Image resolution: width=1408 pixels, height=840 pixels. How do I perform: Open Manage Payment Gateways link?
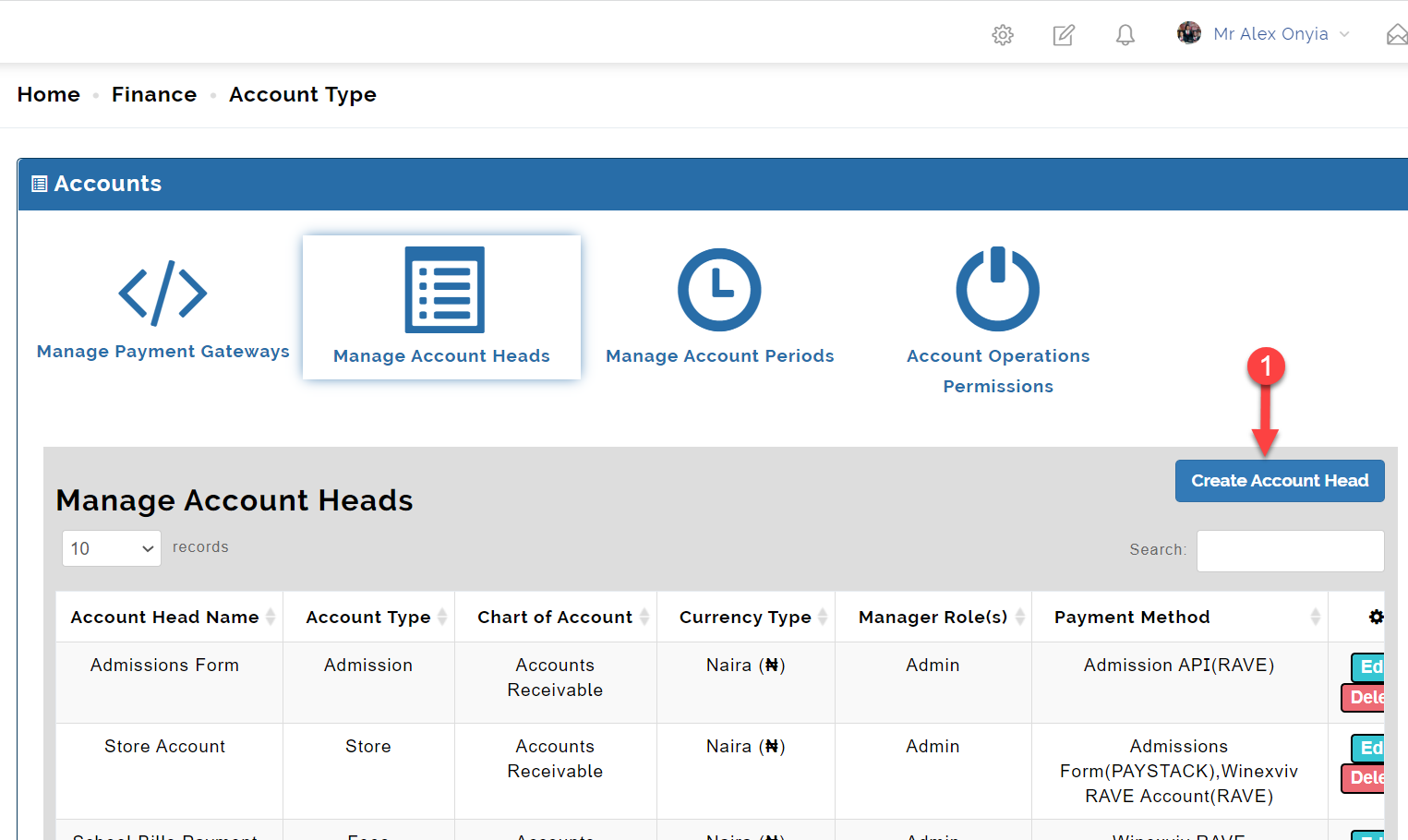click(163, 351)
